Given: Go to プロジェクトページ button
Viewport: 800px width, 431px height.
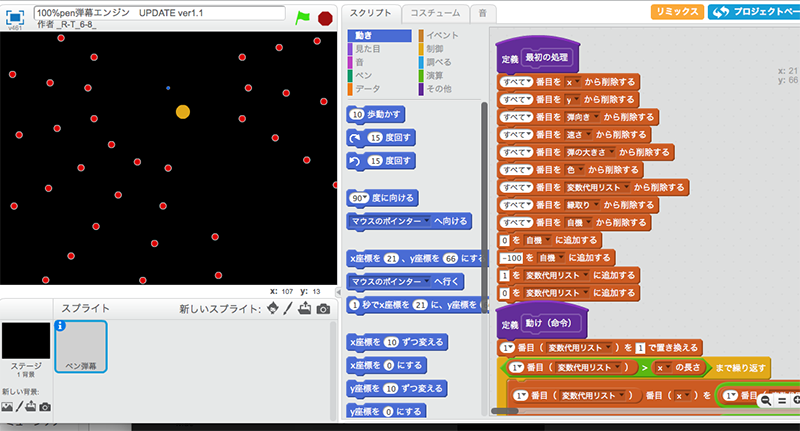Looking at the screenshot, I should 754,12.
